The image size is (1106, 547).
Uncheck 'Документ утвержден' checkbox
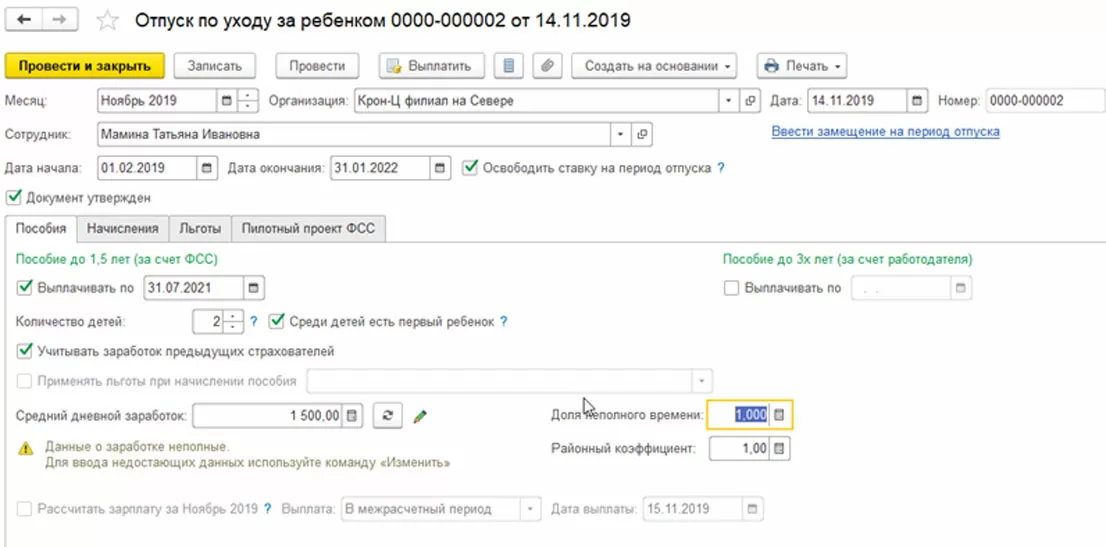[13, 198]
